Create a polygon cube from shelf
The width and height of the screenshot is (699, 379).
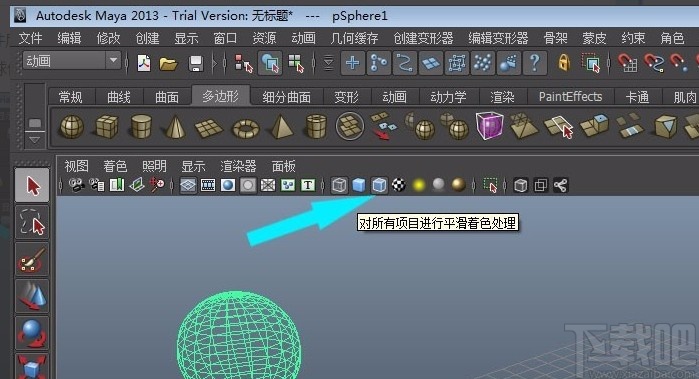tap(106, 127)
